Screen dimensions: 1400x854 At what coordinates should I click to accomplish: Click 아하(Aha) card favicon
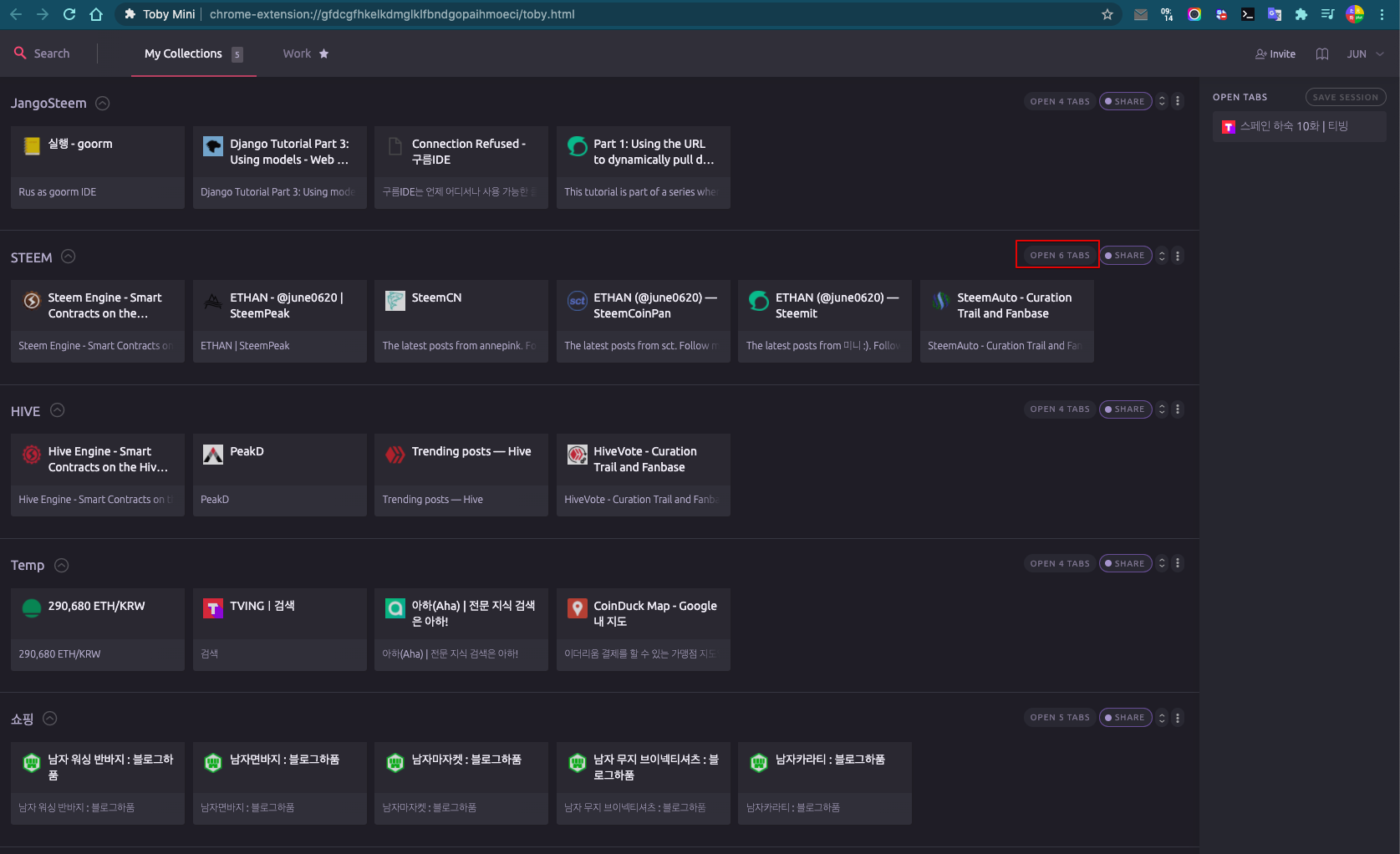(x=395, y=608)
